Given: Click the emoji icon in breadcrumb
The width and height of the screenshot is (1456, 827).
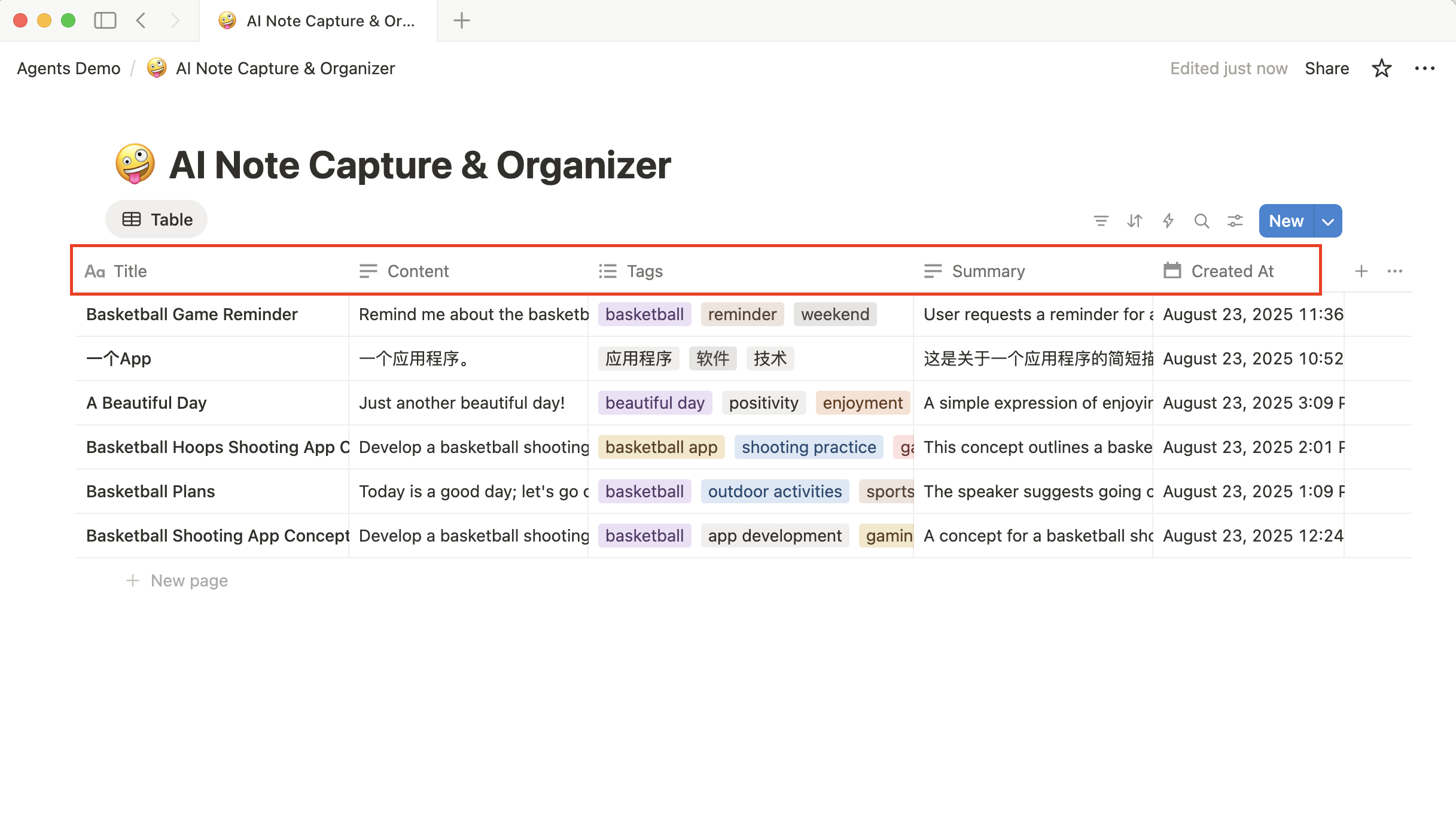Looking at the screenshot, I should click(157, 68).
